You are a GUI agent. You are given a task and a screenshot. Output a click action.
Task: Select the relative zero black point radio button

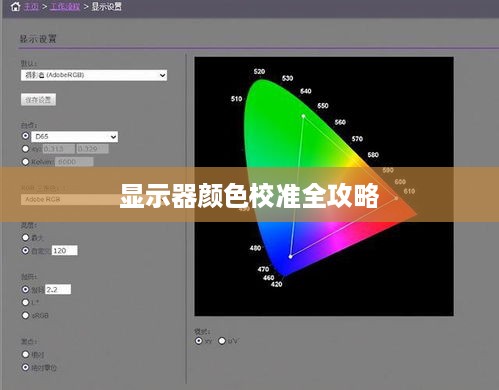[x=25, y=367]
